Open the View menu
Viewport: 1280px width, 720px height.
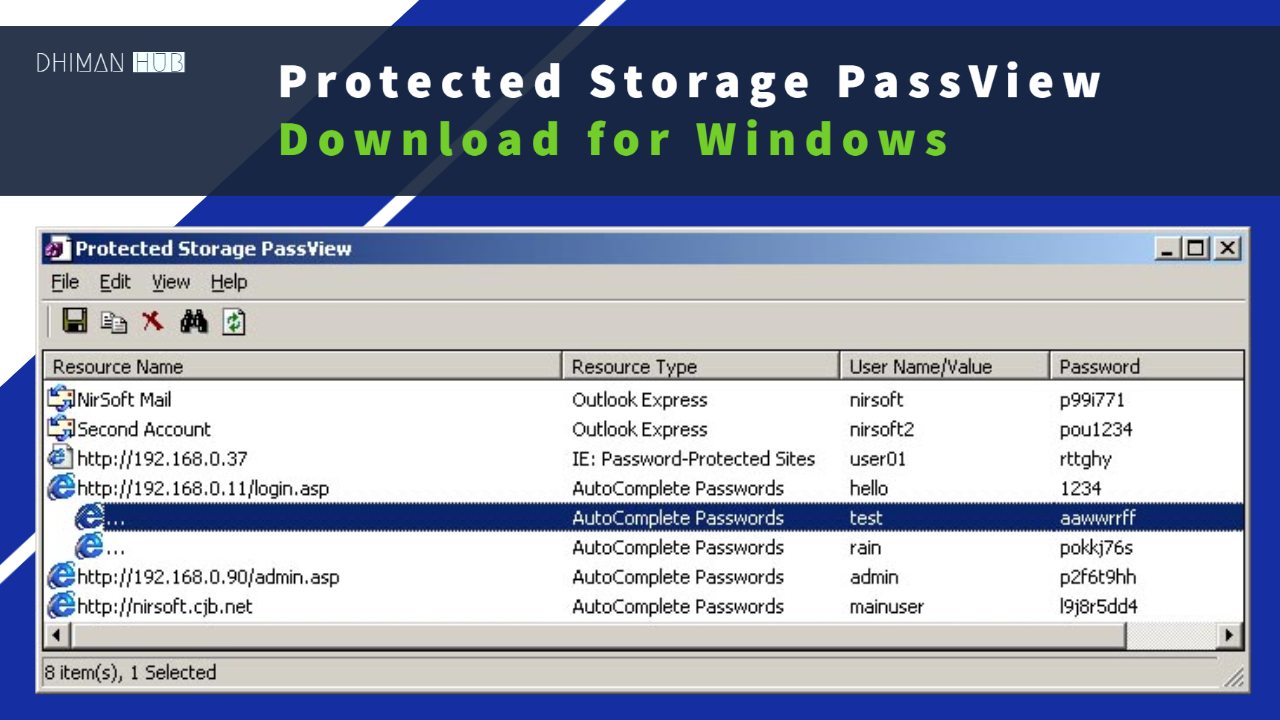click(171, 282)
